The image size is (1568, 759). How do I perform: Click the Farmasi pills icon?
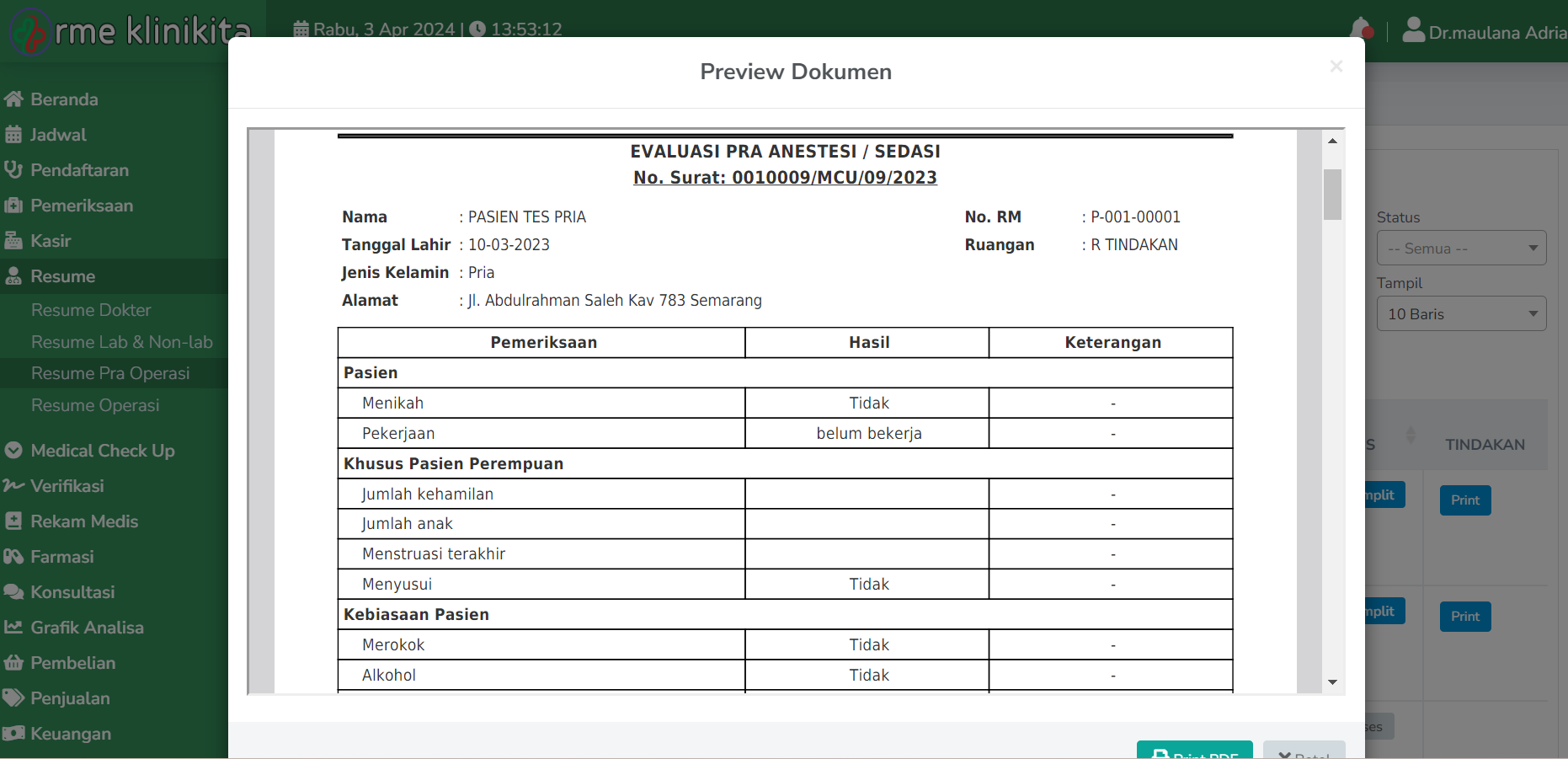click(13, 557)
